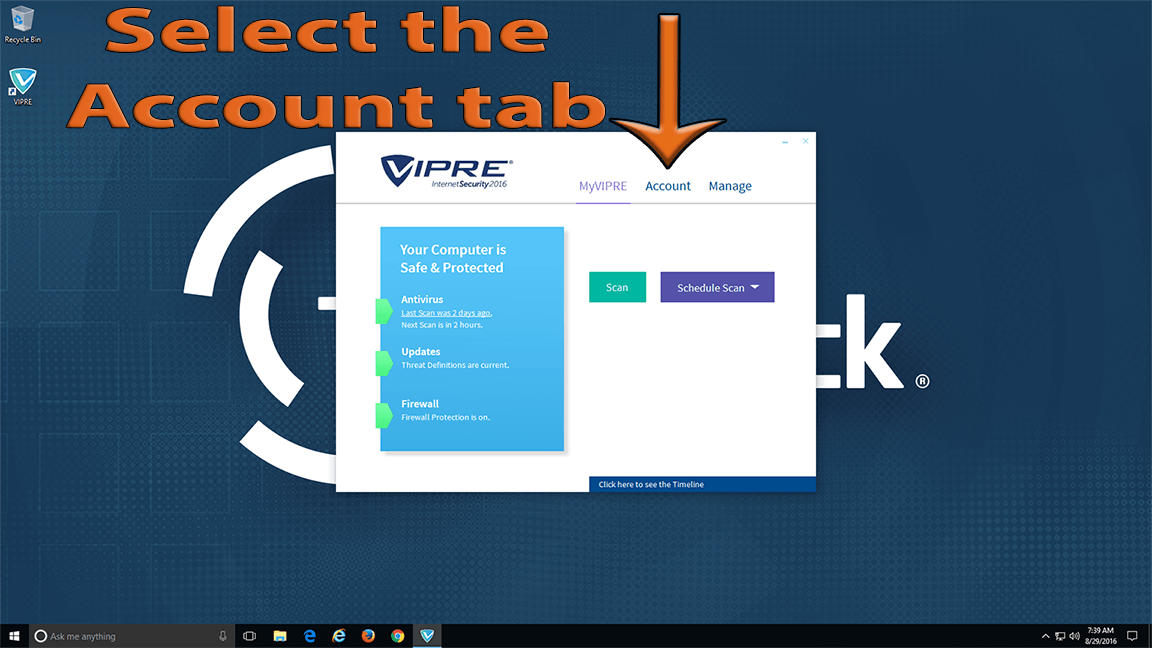Viewport: 1152px width, 648px height.
Task: Open Google Chrome from the taskbar
Action: (398, 636)
